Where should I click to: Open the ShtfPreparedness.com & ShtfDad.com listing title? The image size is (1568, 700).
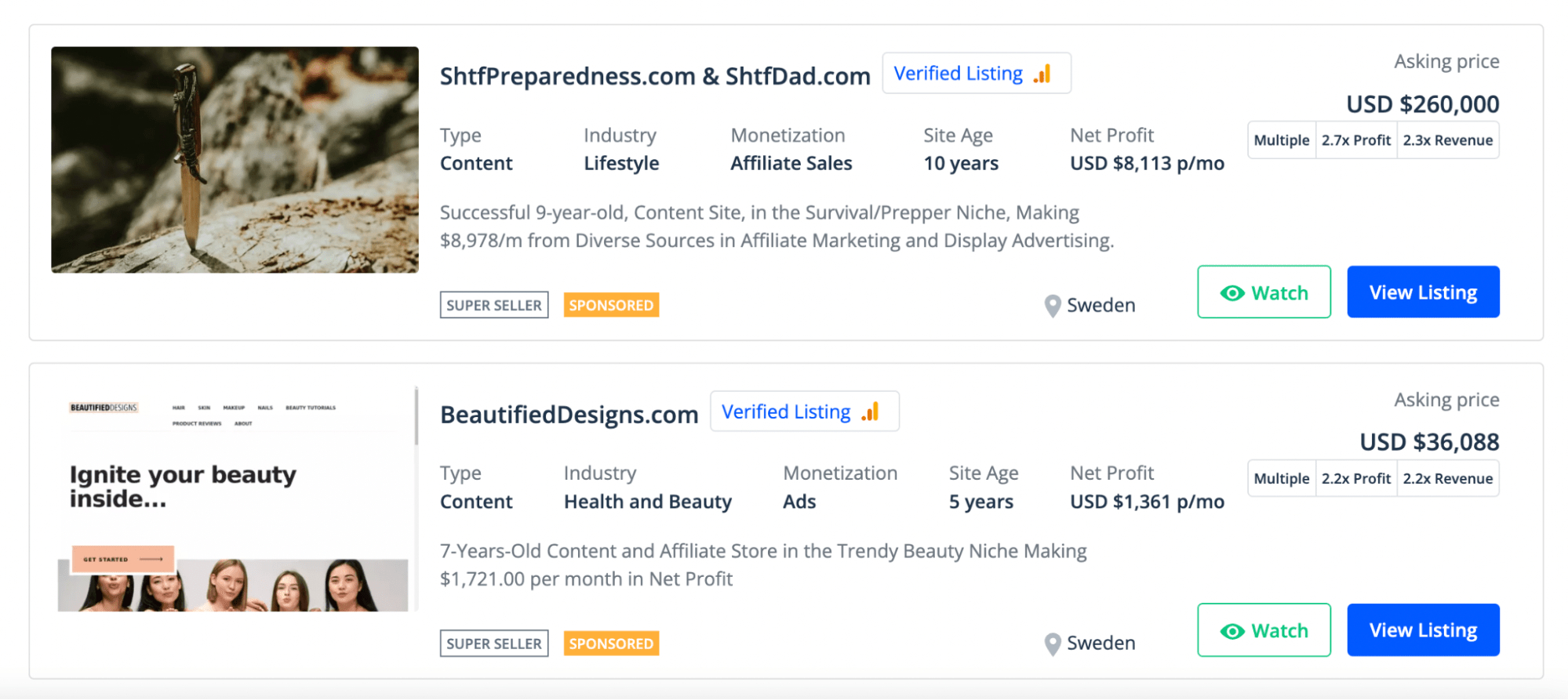click(655, 75)
